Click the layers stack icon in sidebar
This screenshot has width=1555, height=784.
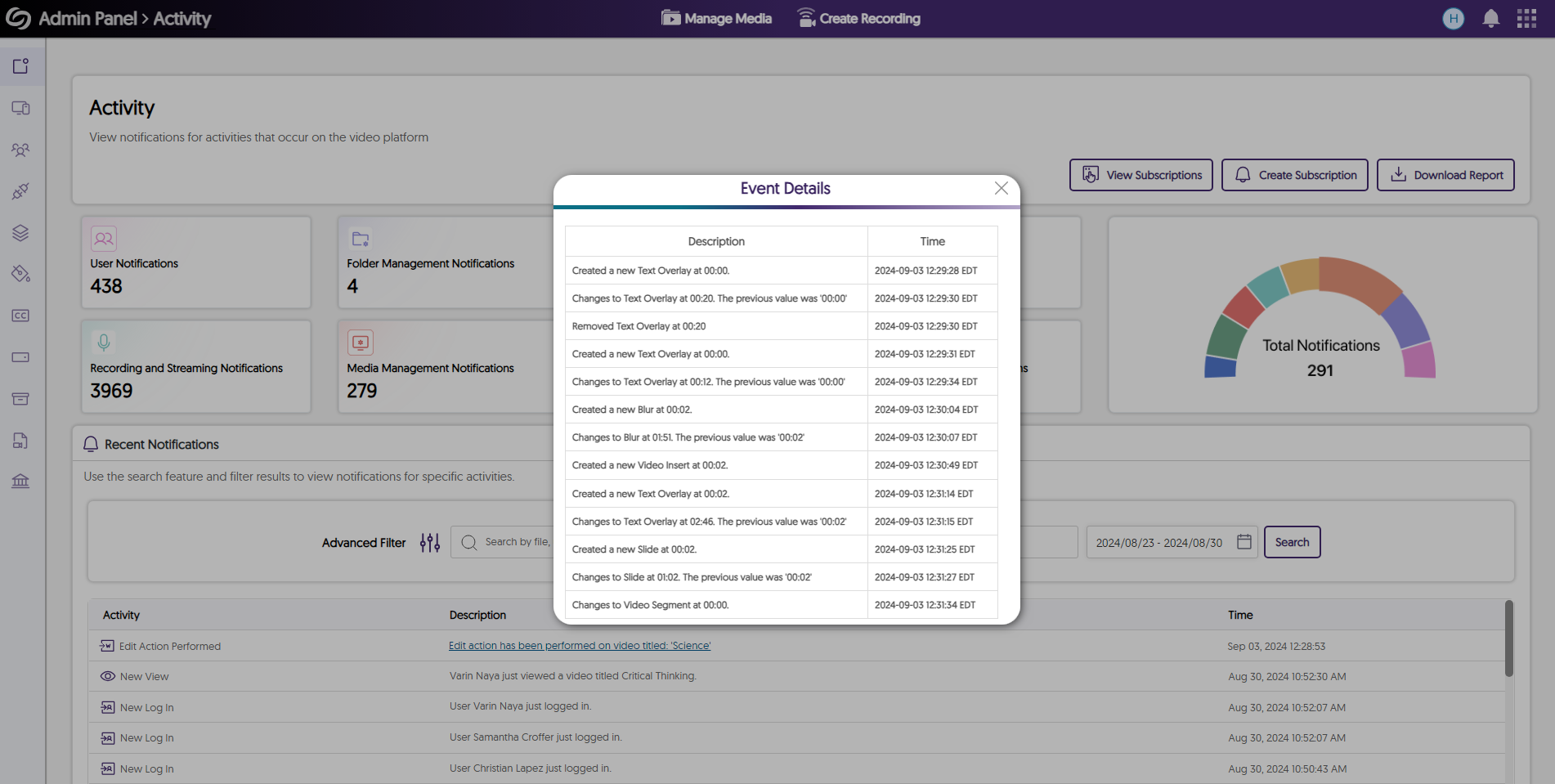coord(21,233)
